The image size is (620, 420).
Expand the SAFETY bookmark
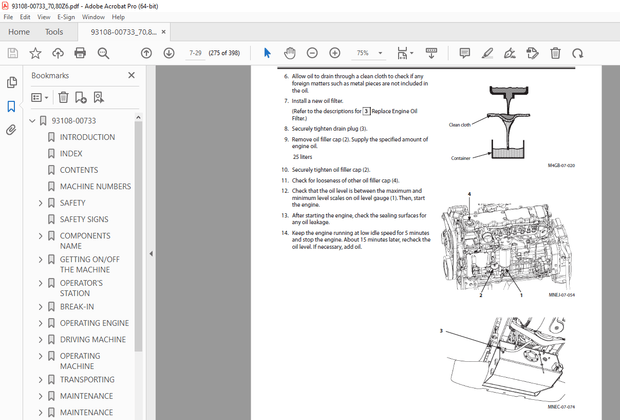(40, 203)
